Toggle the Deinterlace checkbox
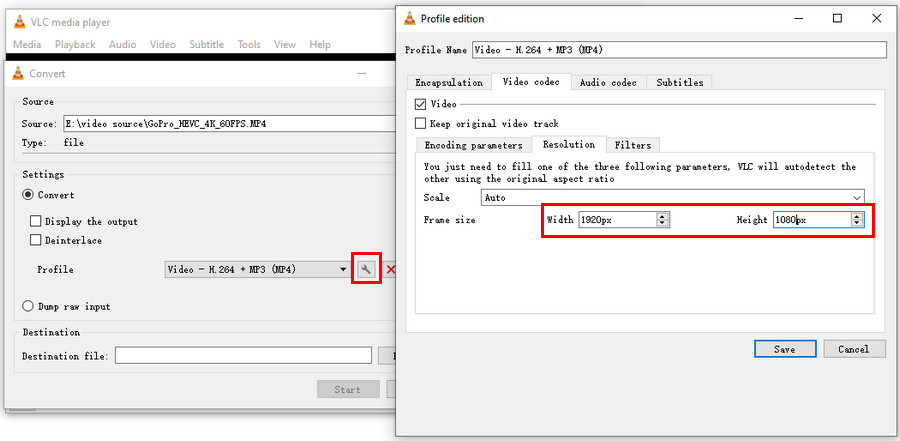 coord(36,240)
